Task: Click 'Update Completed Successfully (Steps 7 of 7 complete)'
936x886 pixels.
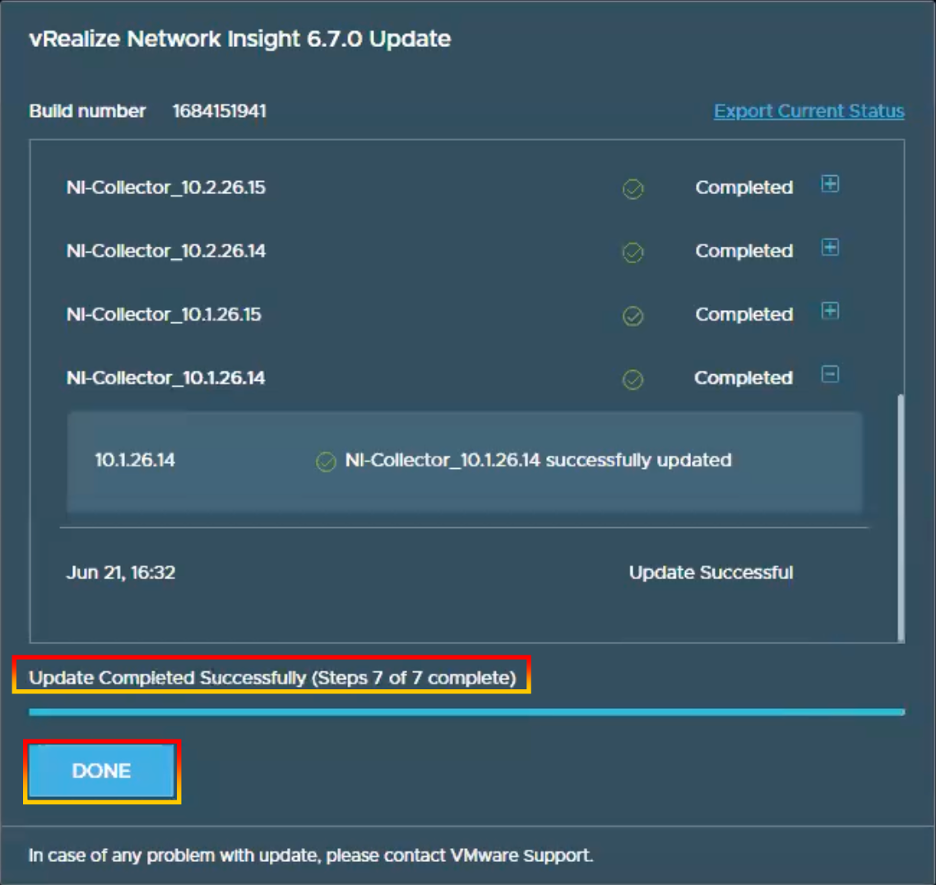Action: point(272,678)
